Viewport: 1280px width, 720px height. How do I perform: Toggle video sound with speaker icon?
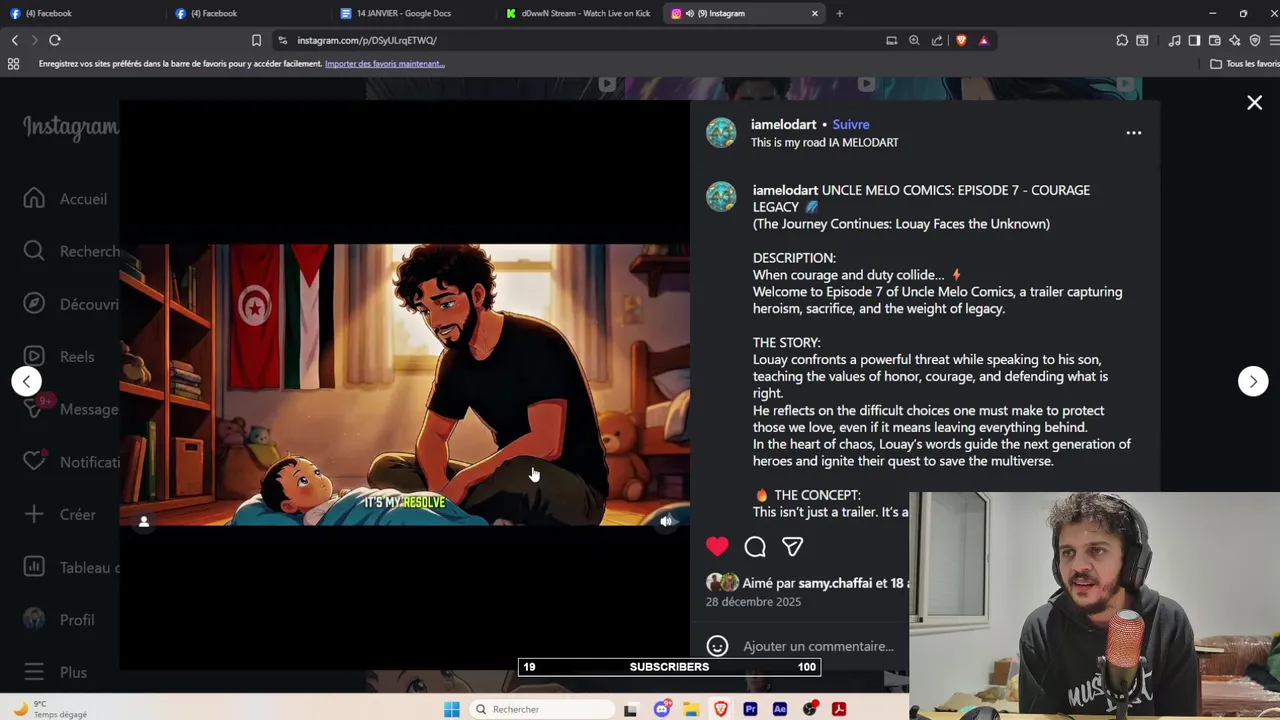(x=666, y=521)
